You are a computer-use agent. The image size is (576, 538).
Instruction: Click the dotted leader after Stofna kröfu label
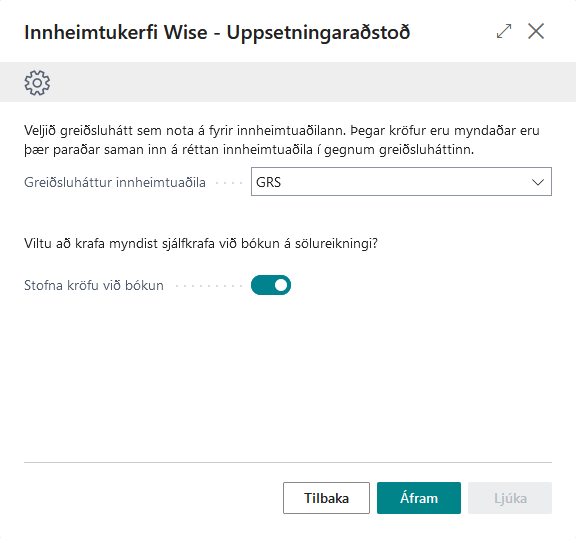(209, 286)
